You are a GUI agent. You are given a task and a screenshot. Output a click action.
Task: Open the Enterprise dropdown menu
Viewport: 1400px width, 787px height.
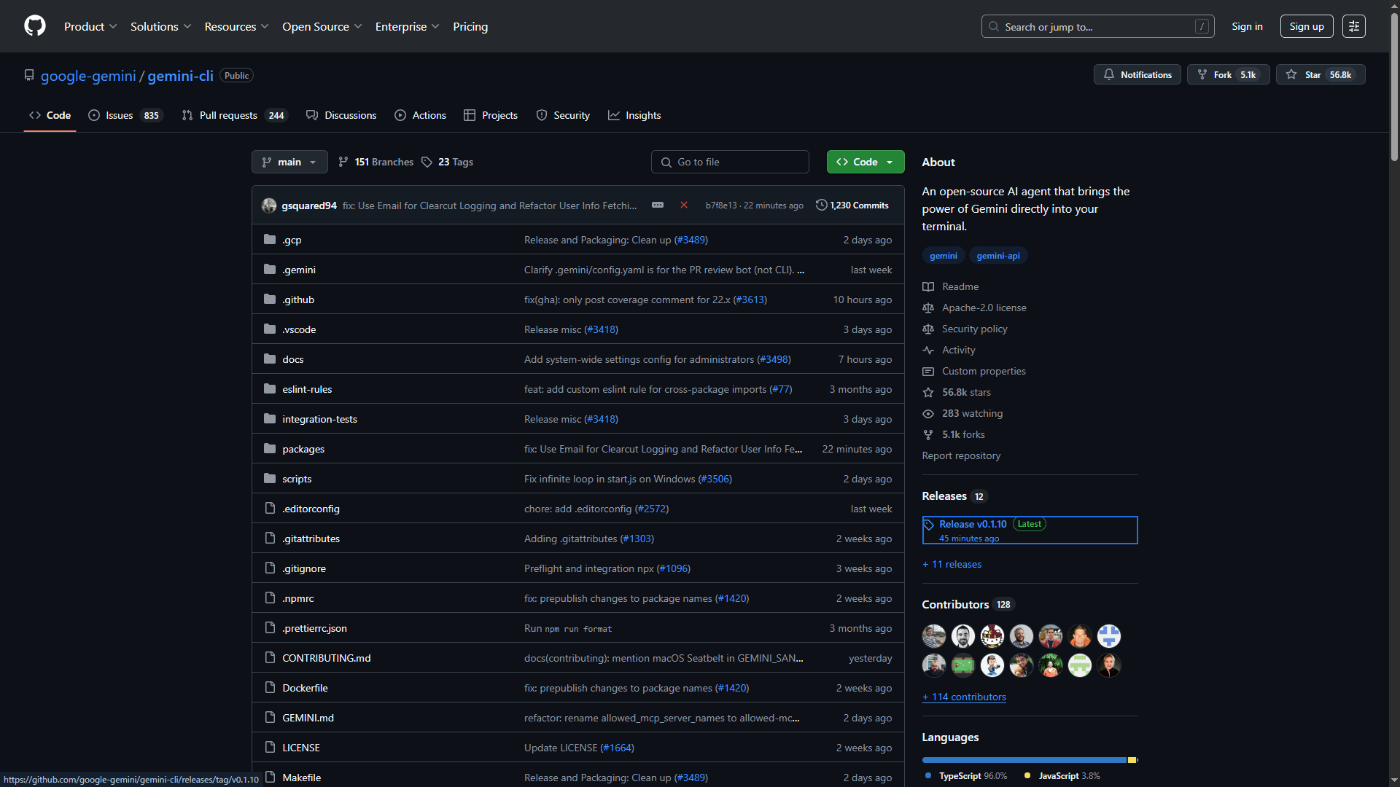click(x=407, y=27)
